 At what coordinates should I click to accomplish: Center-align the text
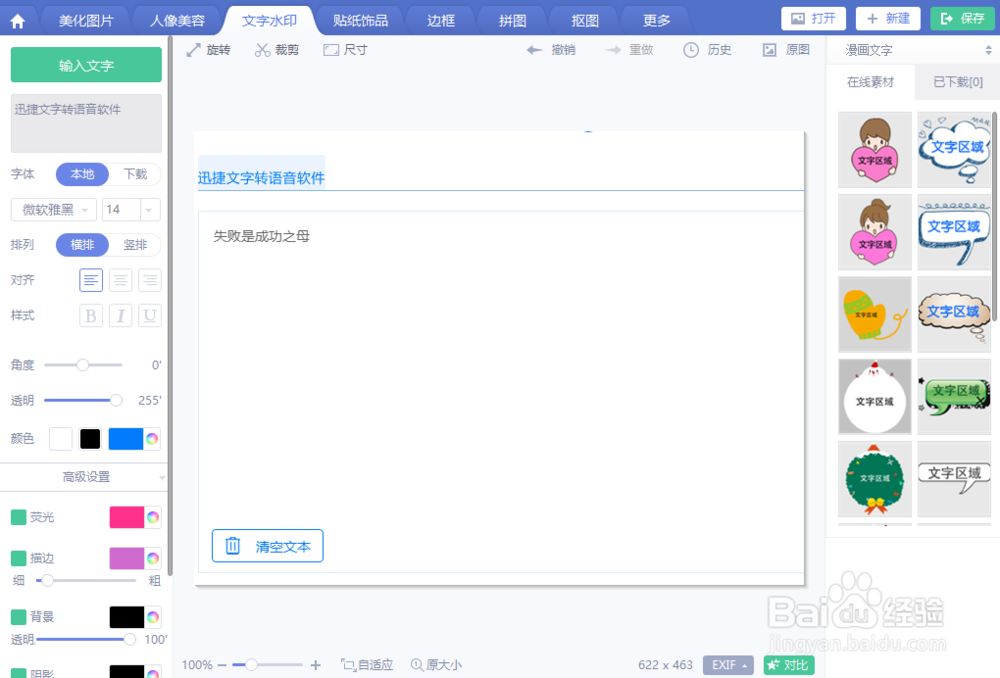coord(121,280)
